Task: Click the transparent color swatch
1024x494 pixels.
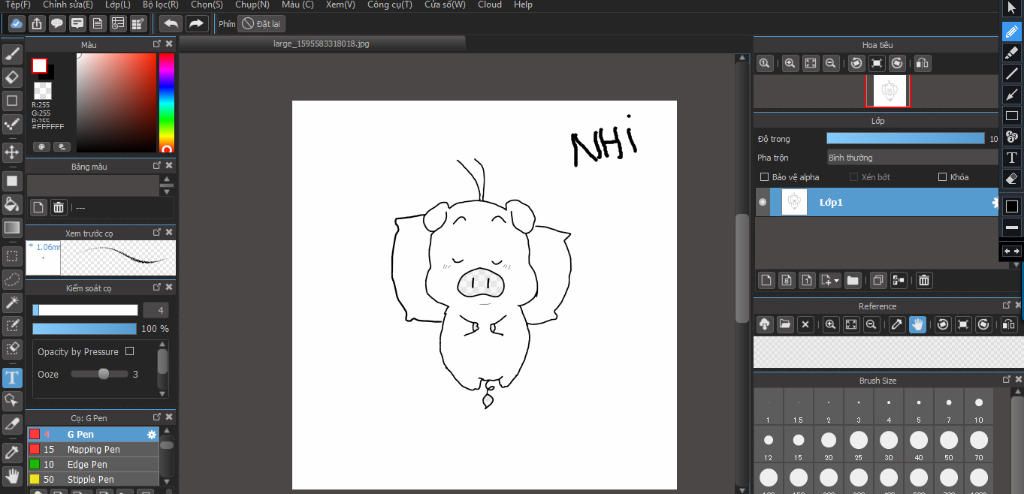Action: tap(43, 91)
